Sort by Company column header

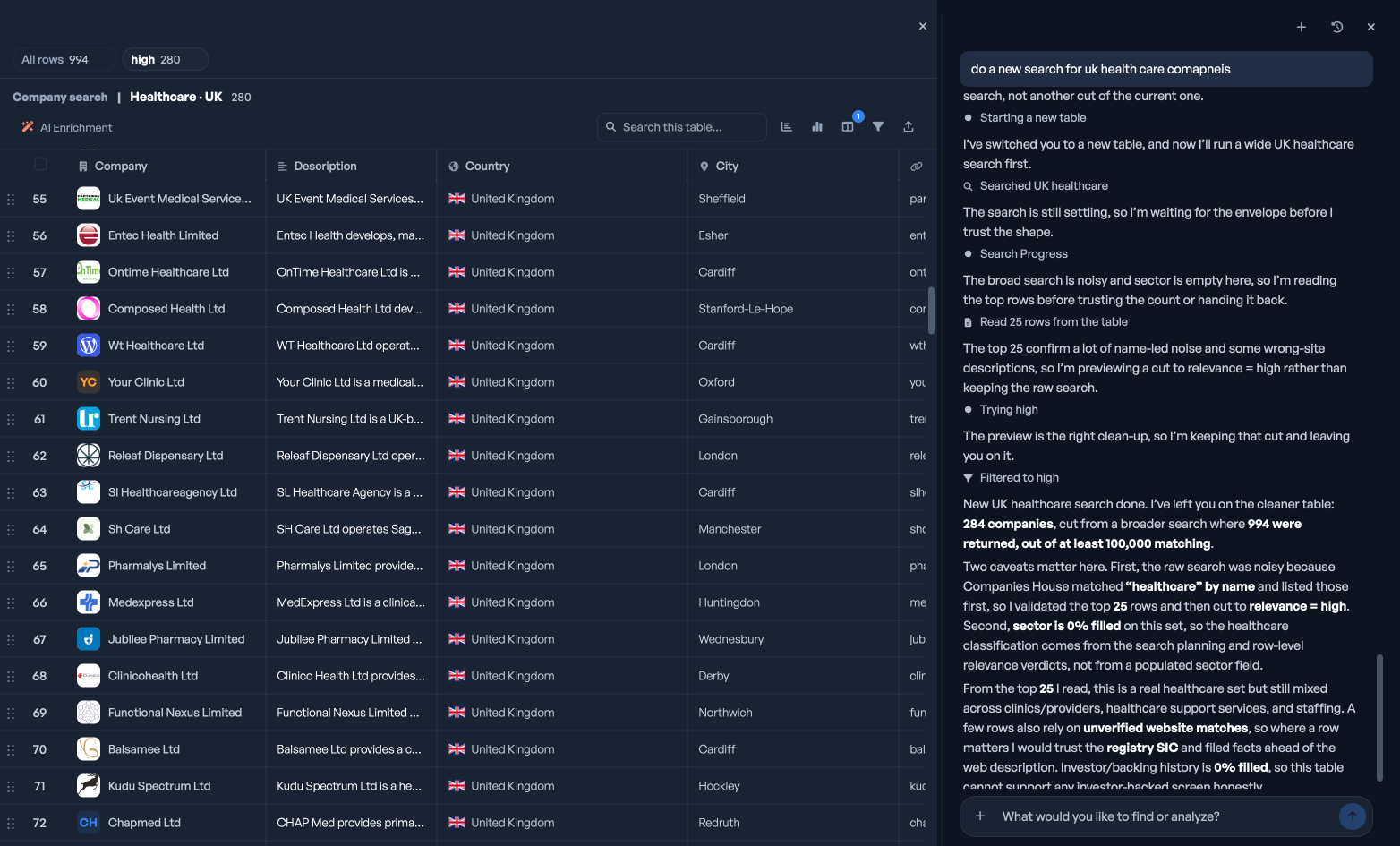pos(121,167)
